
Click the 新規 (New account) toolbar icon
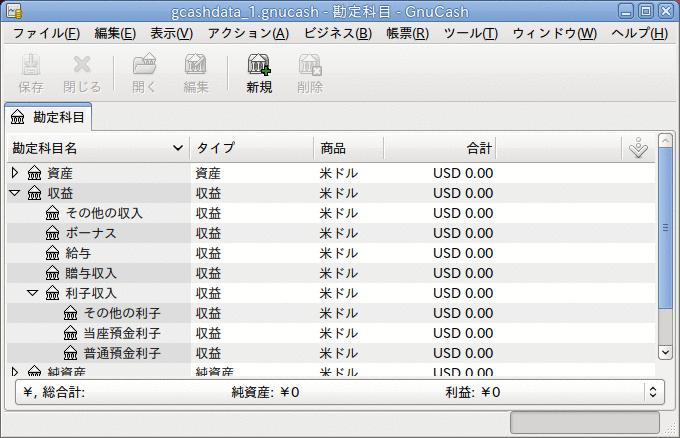coord(259,67)
